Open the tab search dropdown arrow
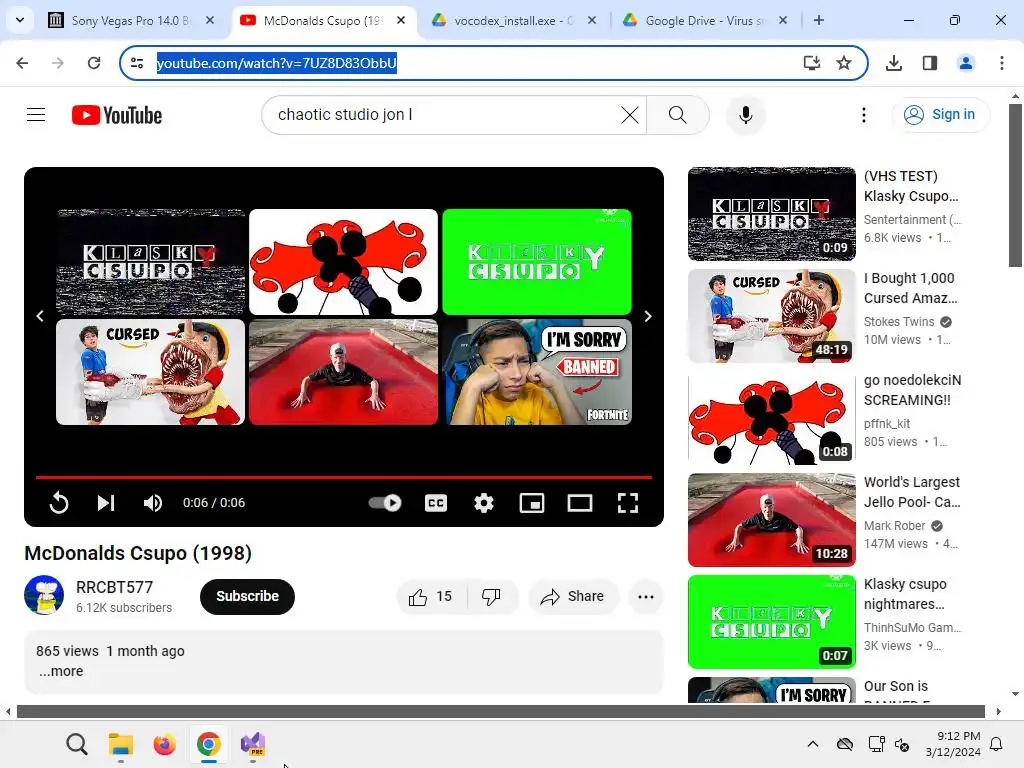 20,20
